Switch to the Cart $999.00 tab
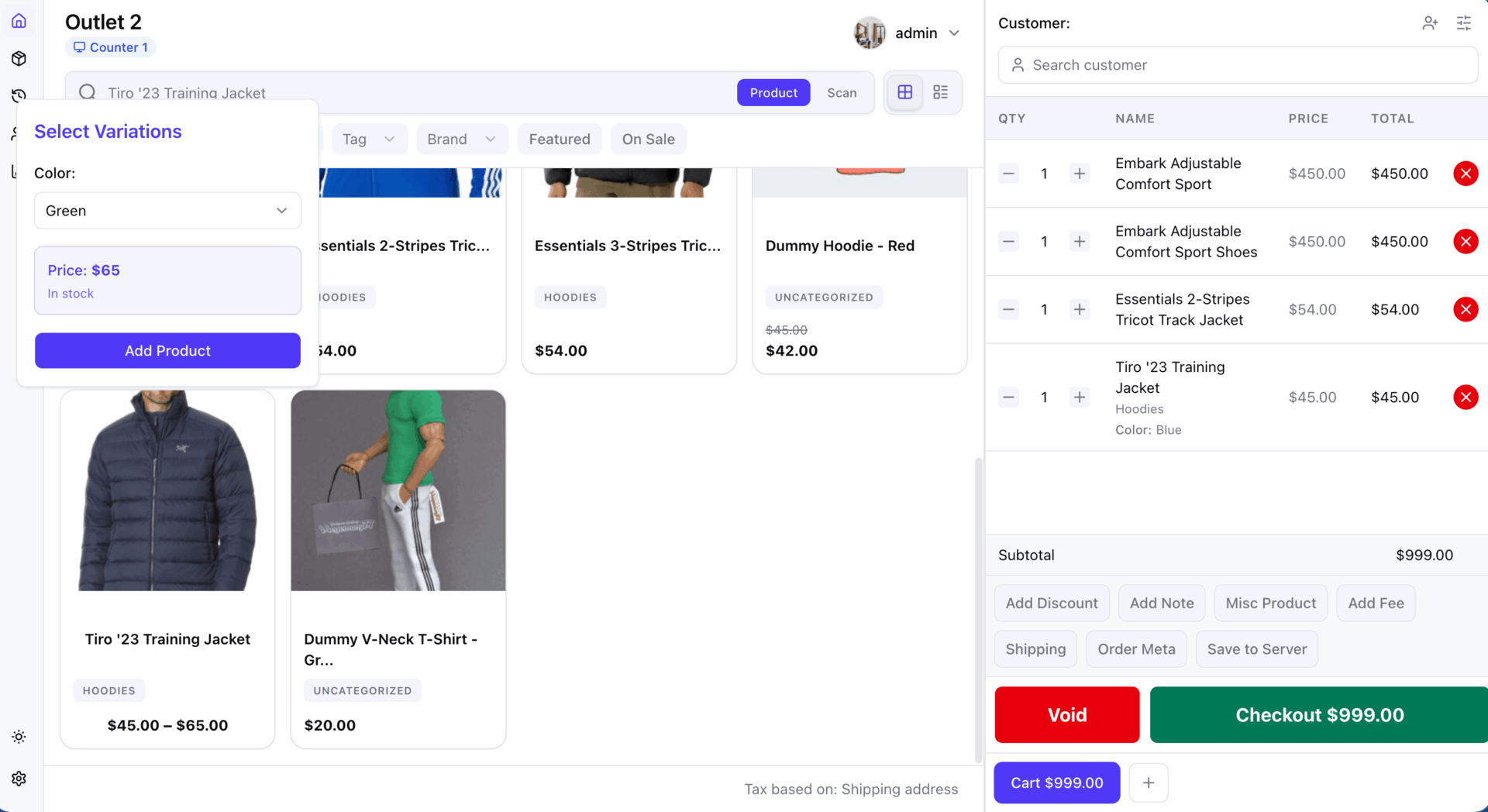Image resolution: width=1488 pixels, height=812 pixels. pos(1057,783)
